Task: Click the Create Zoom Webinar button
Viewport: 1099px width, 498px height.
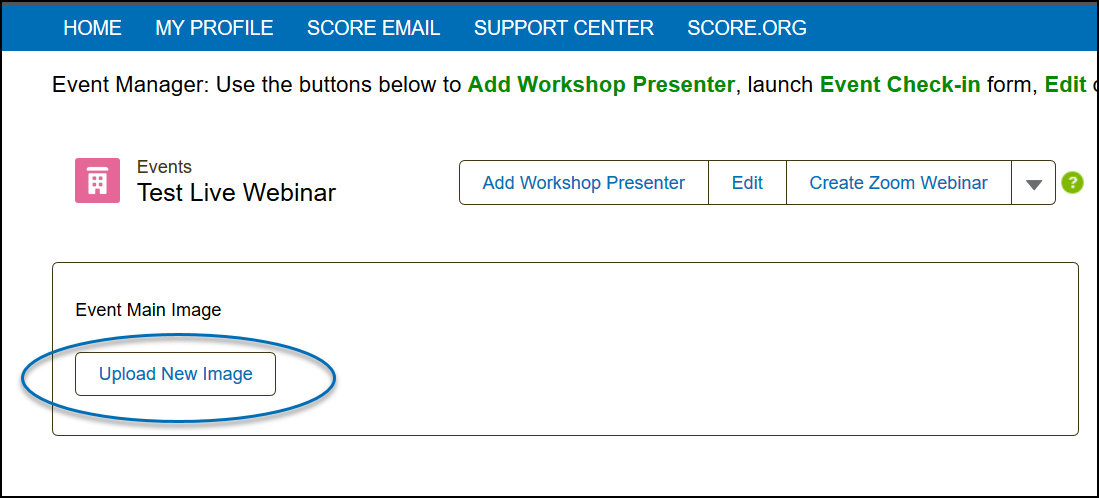Action: pyautogui.click(x=898, y=183)
